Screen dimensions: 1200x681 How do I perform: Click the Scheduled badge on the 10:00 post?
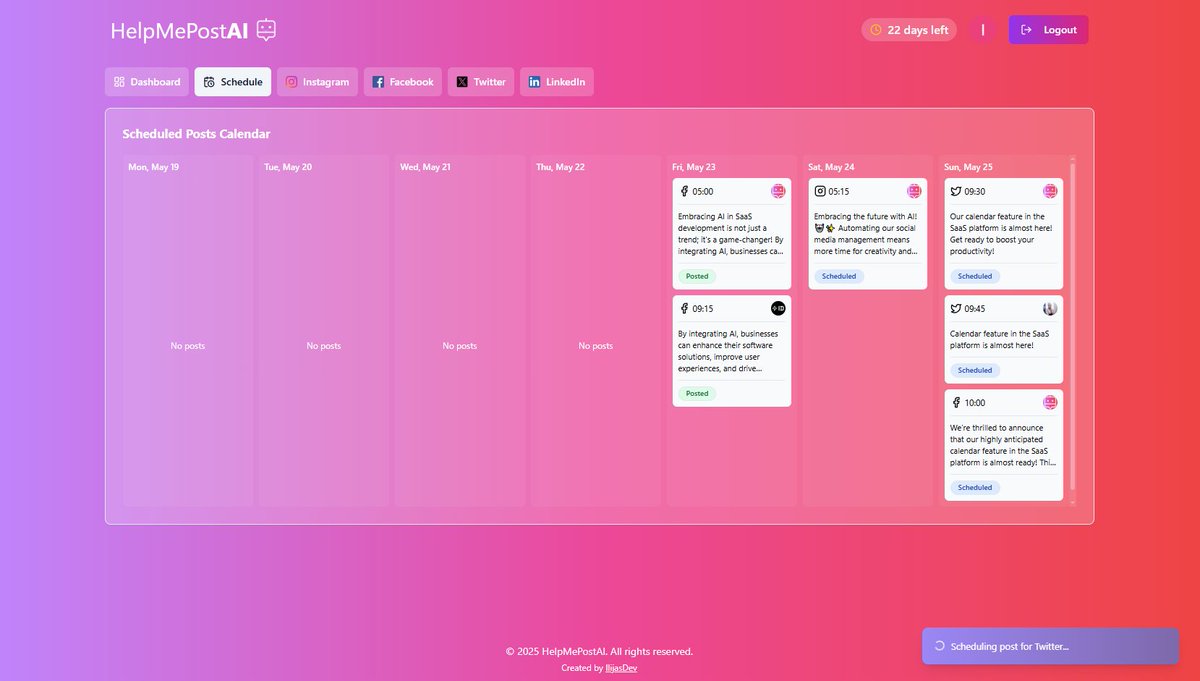[975, 488]
